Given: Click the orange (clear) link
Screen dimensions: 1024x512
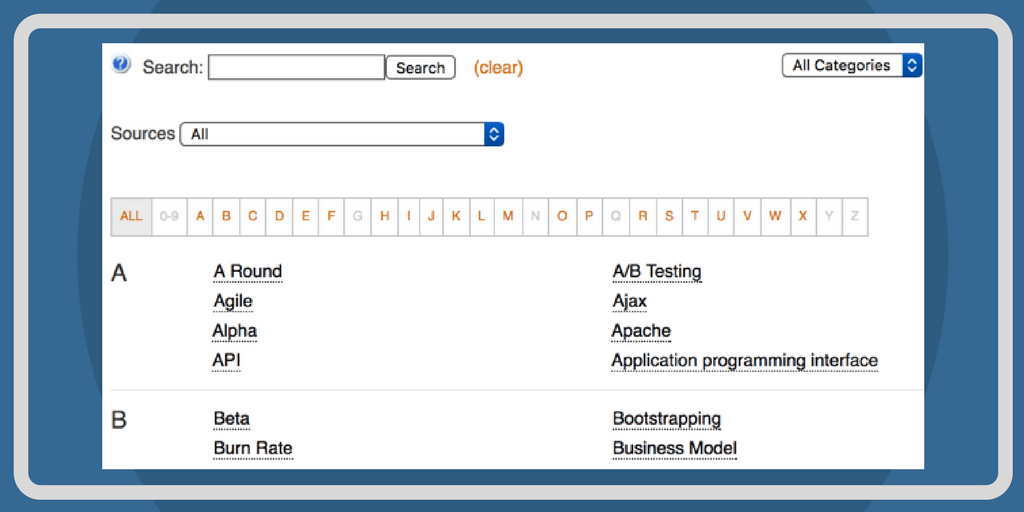Looking at the screenshot, I should point(498,67).
